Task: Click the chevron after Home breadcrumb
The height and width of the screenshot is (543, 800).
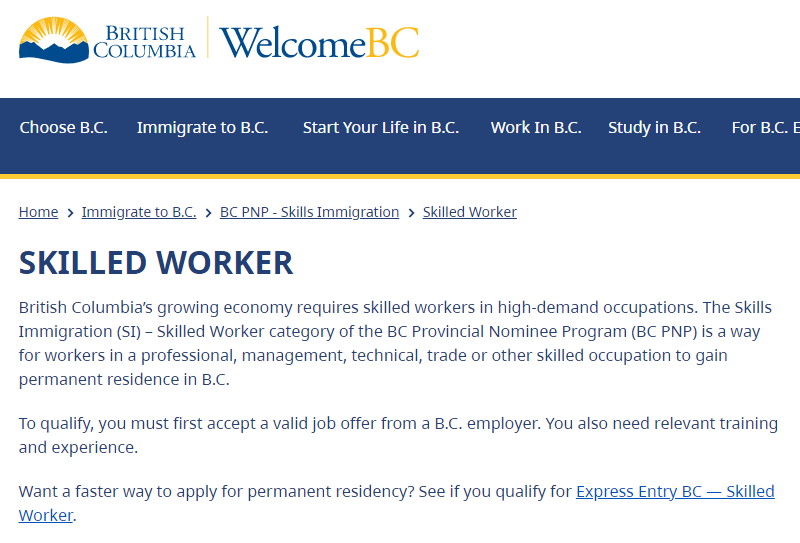Action: 70,213
